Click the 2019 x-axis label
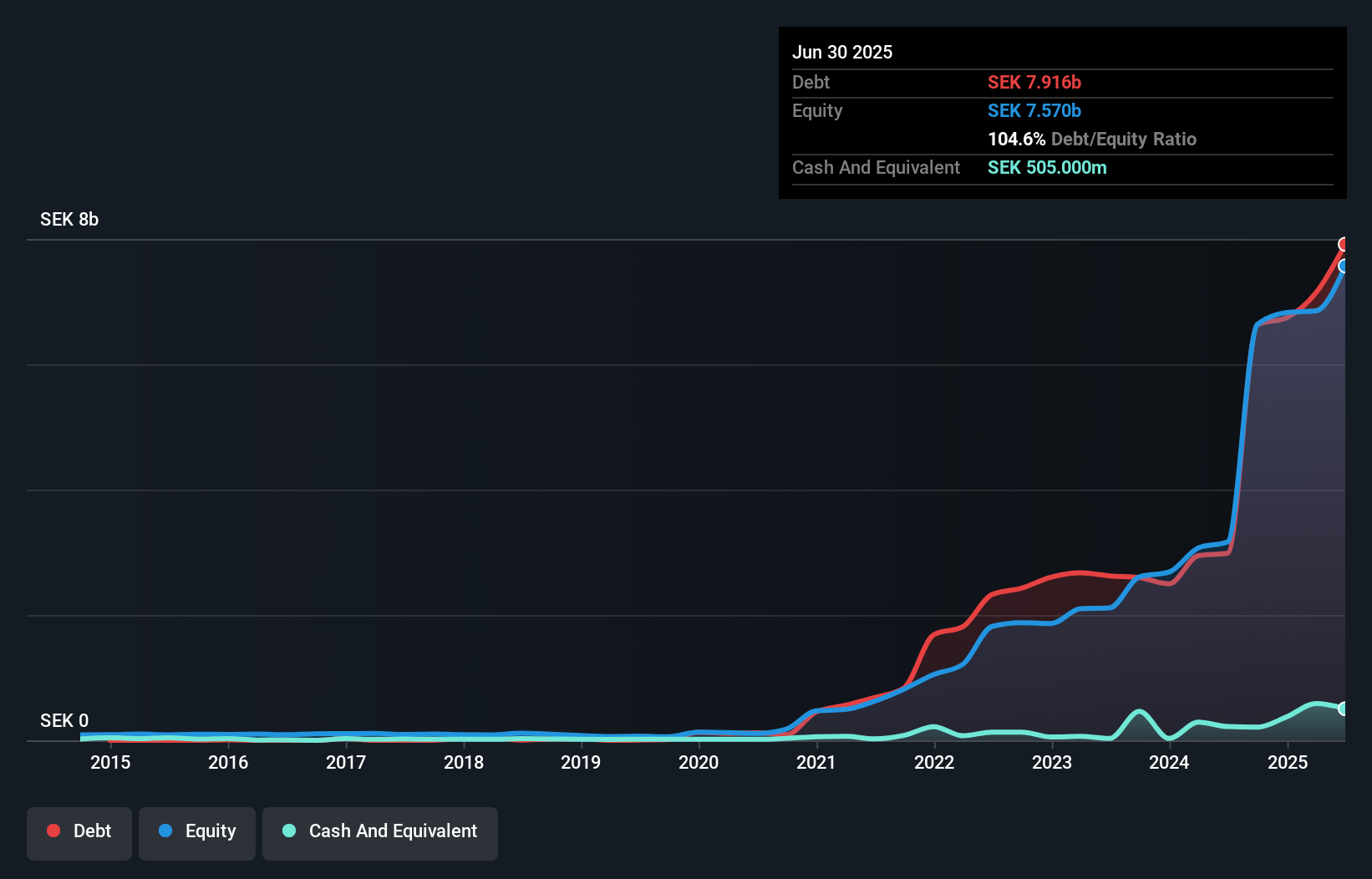The image size is (1372, 879). pos(581,762)
